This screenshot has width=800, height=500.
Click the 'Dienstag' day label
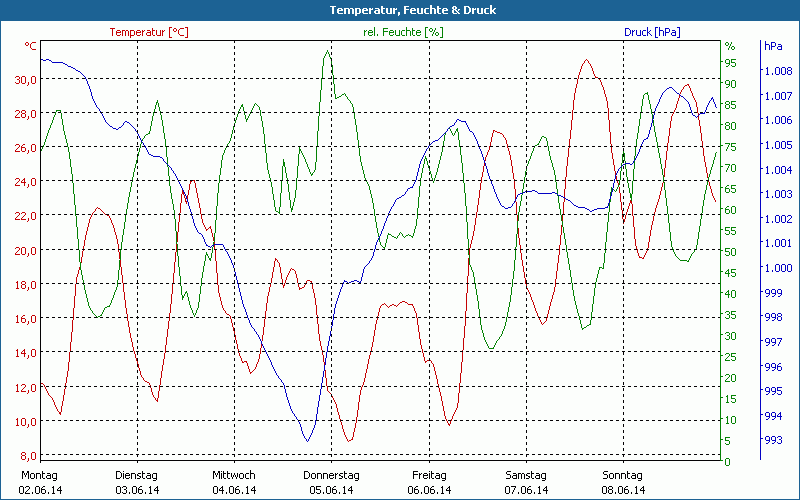pos(137,475)
